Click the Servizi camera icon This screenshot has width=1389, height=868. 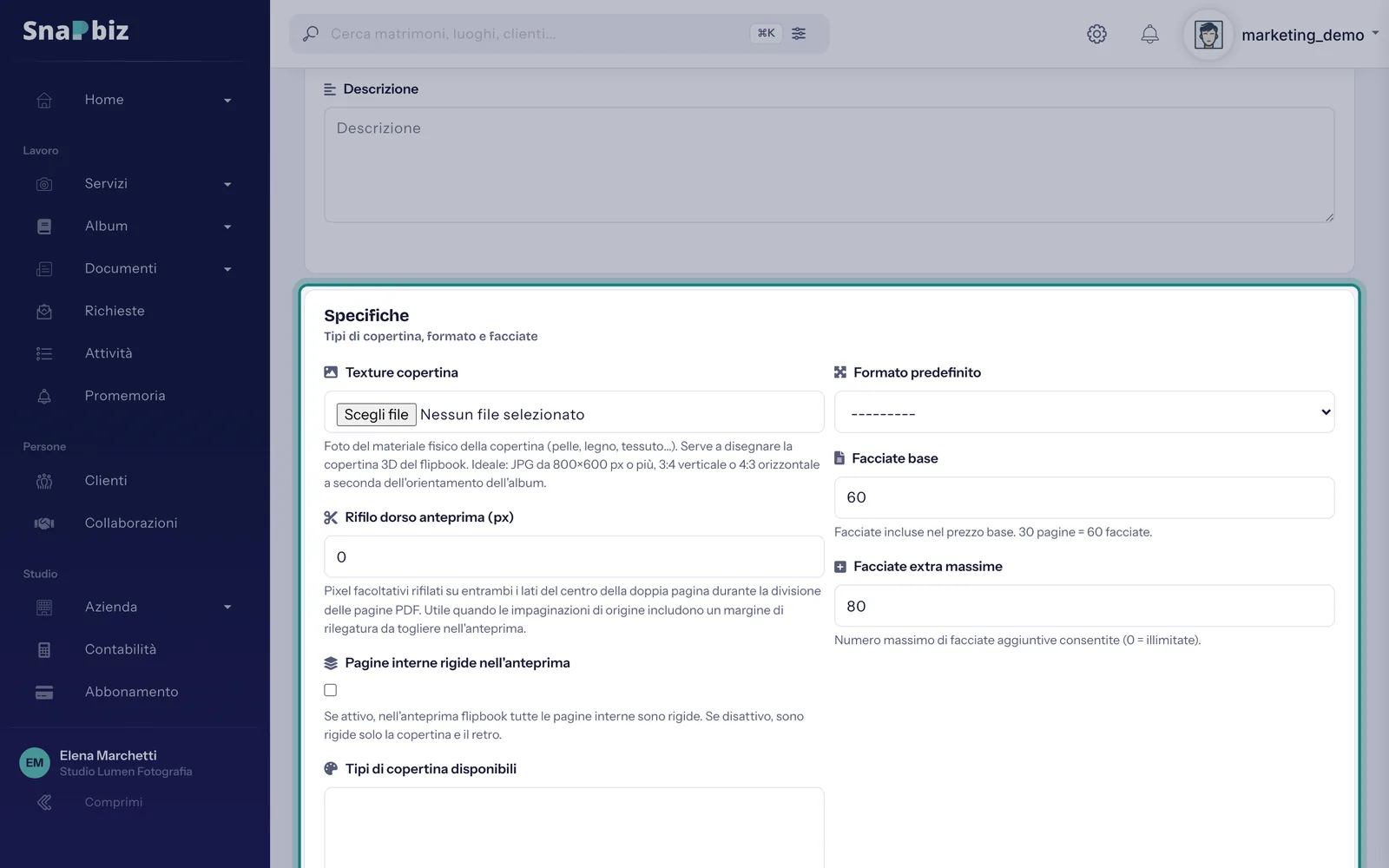pos(44,184)
